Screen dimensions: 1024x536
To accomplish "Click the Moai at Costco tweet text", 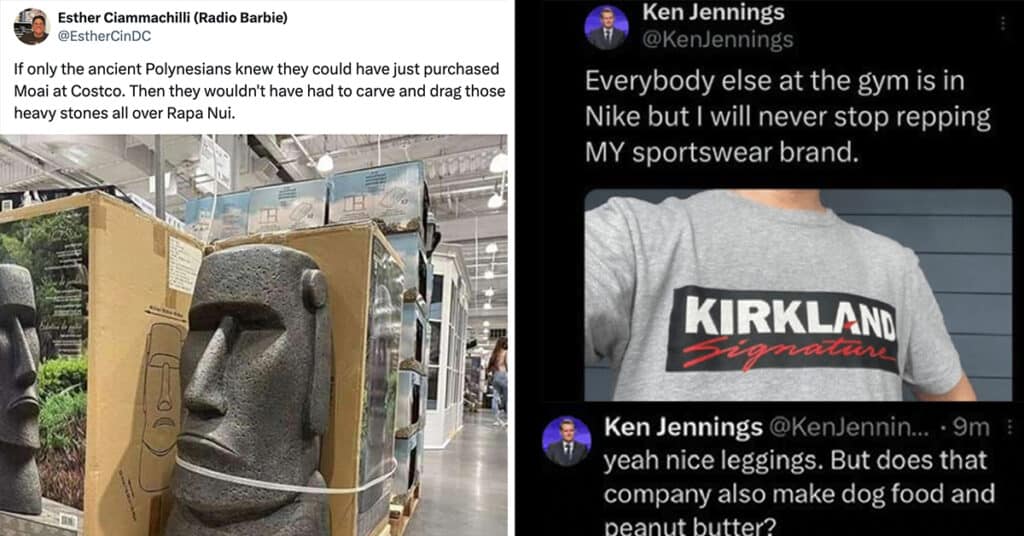I will pos(259,91).
